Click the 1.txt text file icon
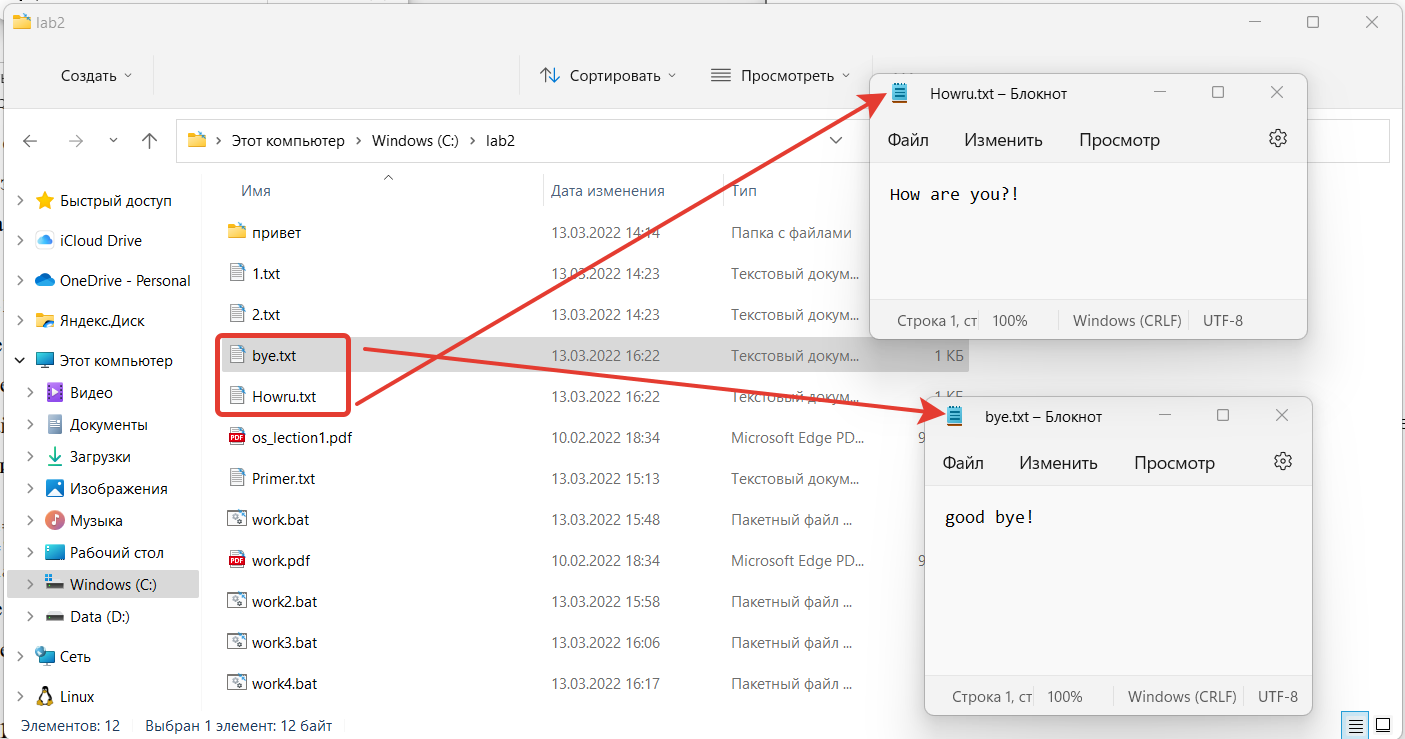Viewport: 1405px width, 739px height. click(237, 273)
